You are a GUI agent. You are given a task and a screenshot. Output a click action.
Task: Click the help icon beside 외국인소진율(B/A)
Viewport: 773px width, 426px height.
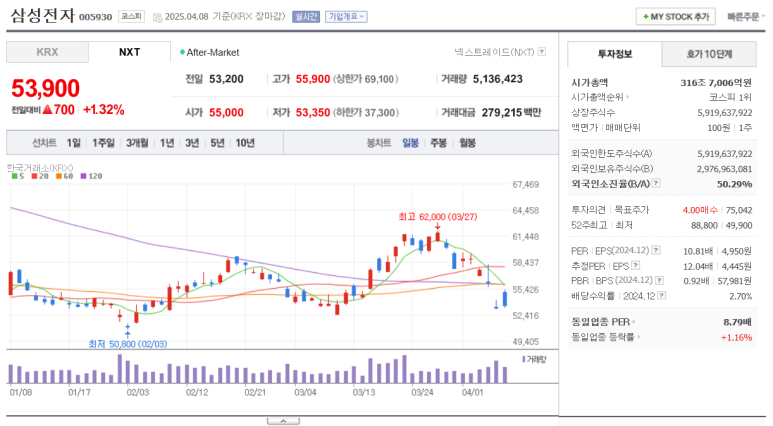(656, 183)
